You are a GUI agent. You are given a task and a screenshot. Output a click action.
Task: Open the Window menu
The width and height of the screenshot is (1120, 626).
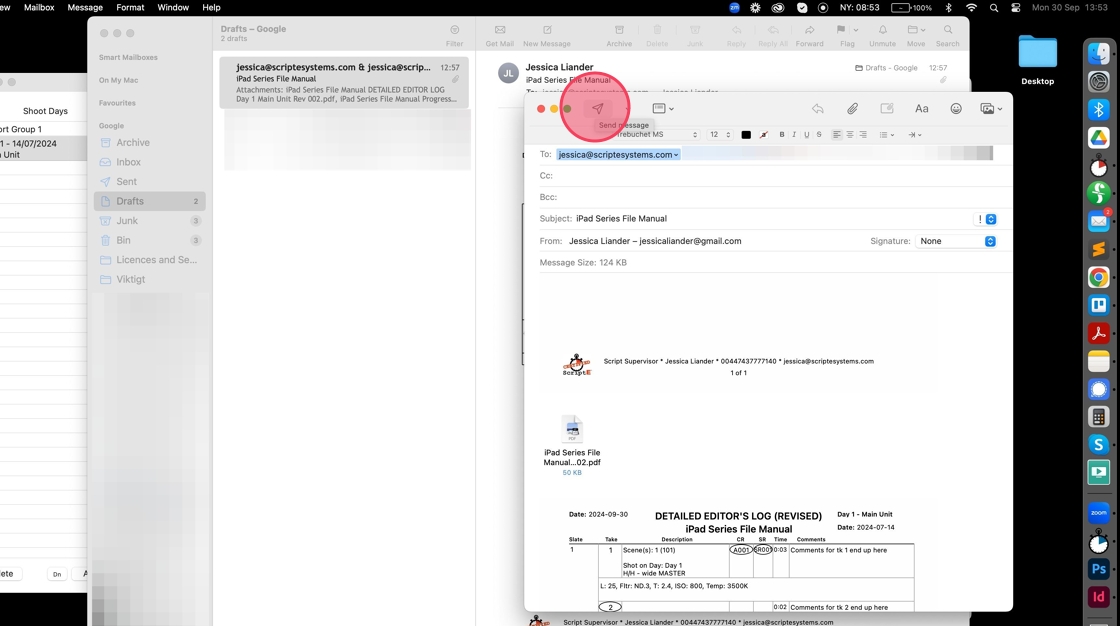(173, 7)
